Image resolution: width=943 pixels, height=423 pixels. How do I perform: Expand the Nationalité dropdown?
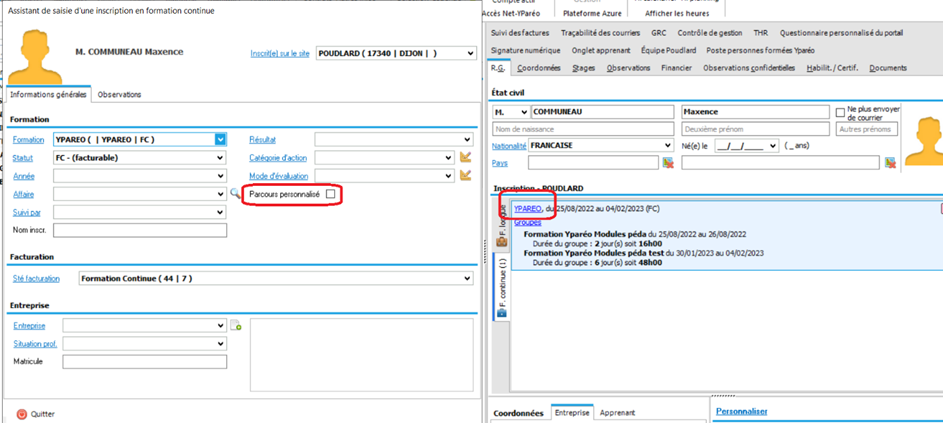coord(666,146)
